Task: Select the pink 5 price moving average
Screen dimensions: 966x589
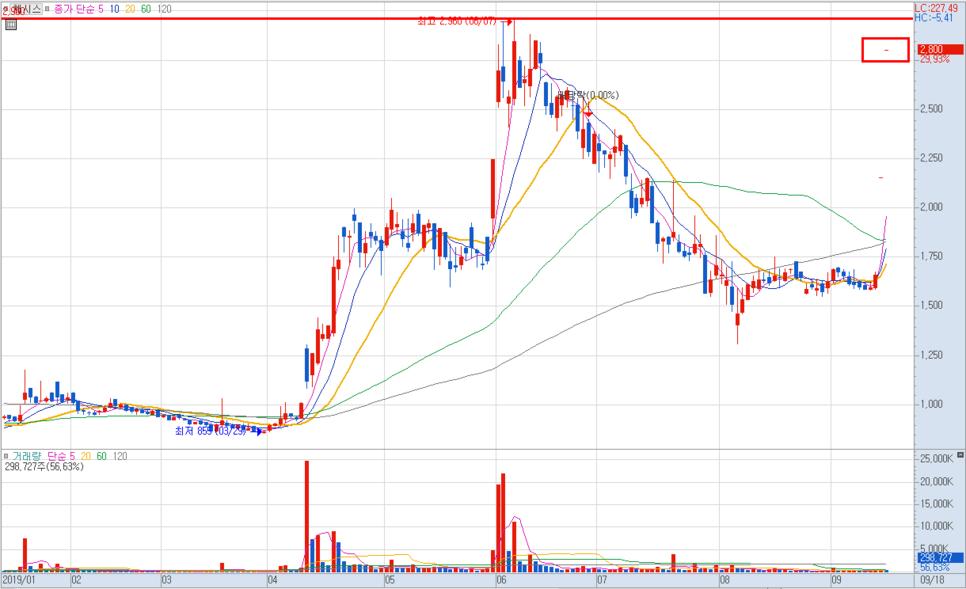Action: (101, 9)
